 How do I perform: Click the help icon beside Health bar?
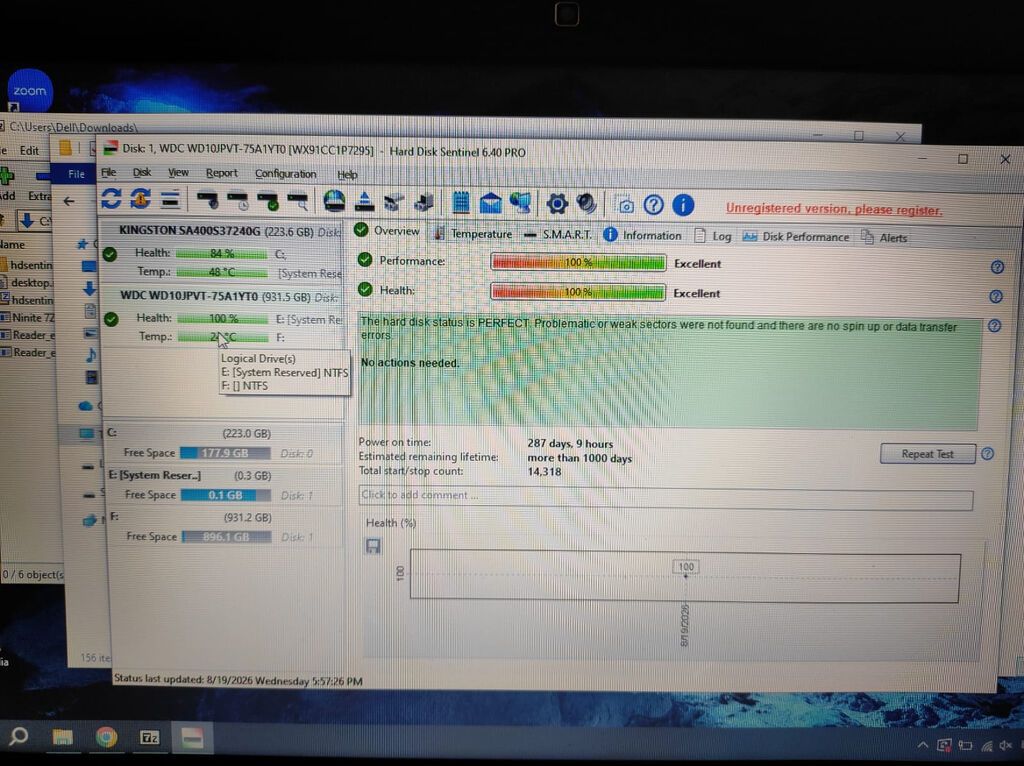click(996, 296)
